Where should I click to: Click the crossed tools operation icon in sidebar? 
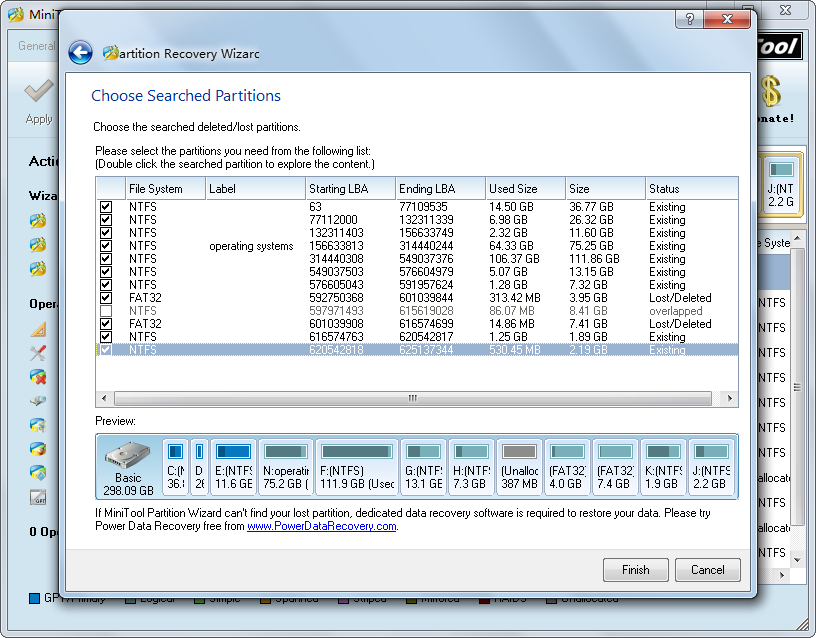(x=38, y=353)
